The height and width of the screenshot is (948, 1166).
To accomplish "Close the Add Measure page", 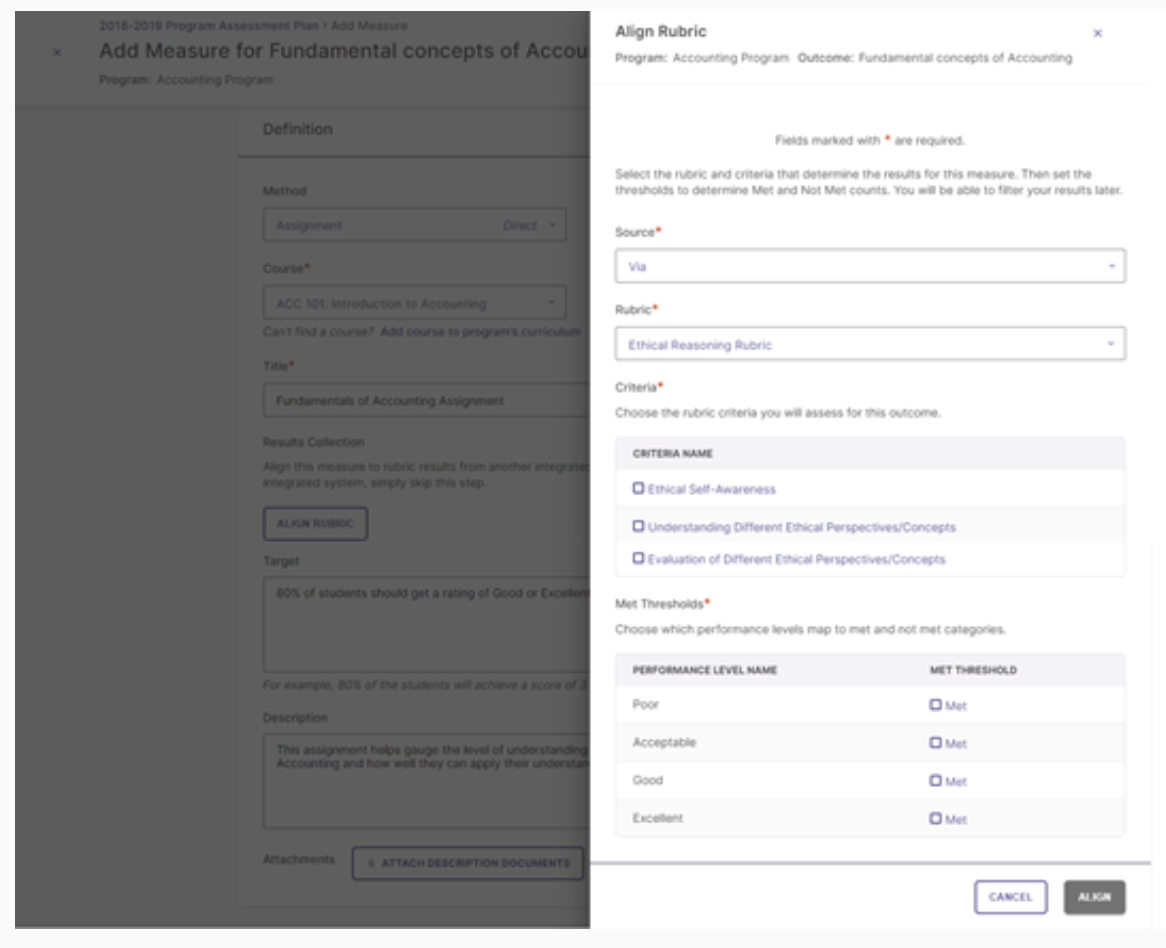I will click(x=57, y=53).
